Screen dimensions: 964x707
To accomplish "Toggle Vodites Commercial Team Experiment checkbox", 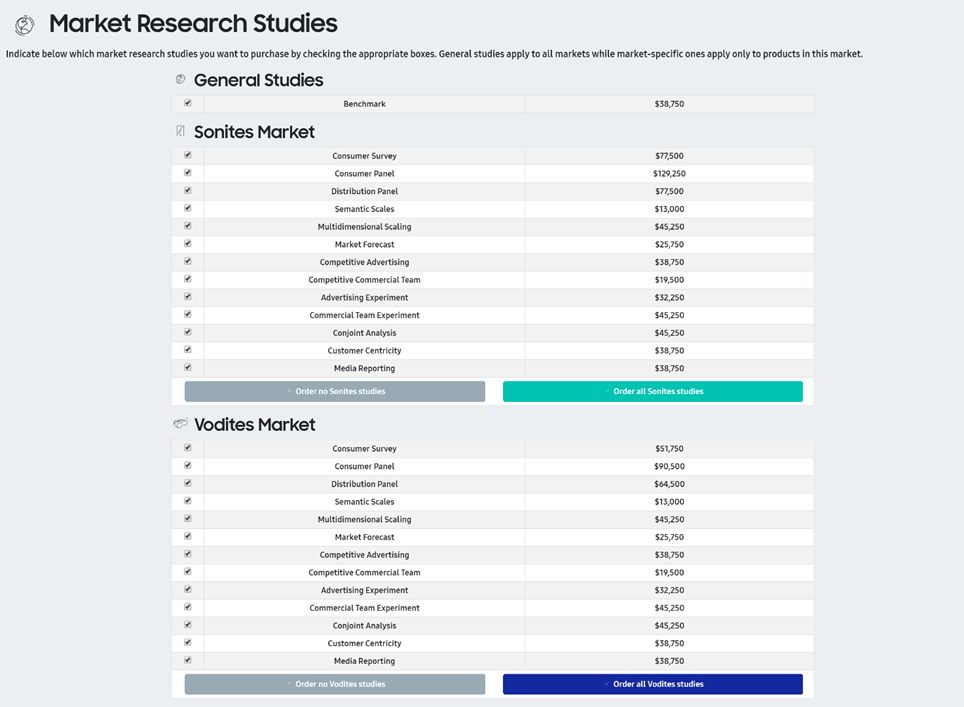I will (188, 607).
